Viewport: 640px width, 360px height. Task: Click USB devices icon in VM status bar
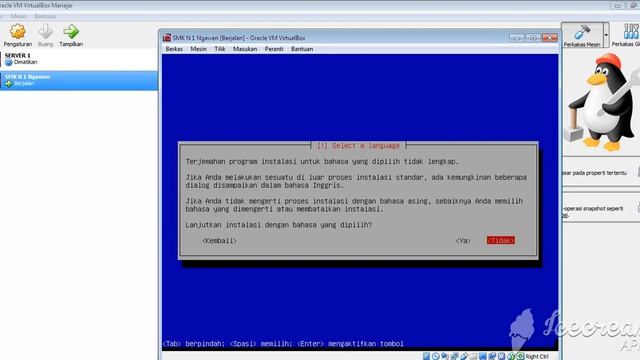[x=464, y=356]
